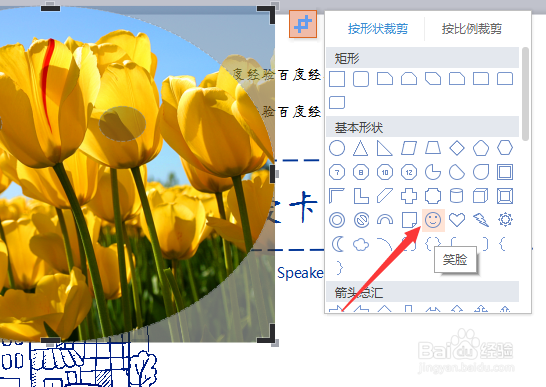This screenshot has width=546, height=387.
Task: Click the crop tool button beside image
Action: [x=303, y=24]
